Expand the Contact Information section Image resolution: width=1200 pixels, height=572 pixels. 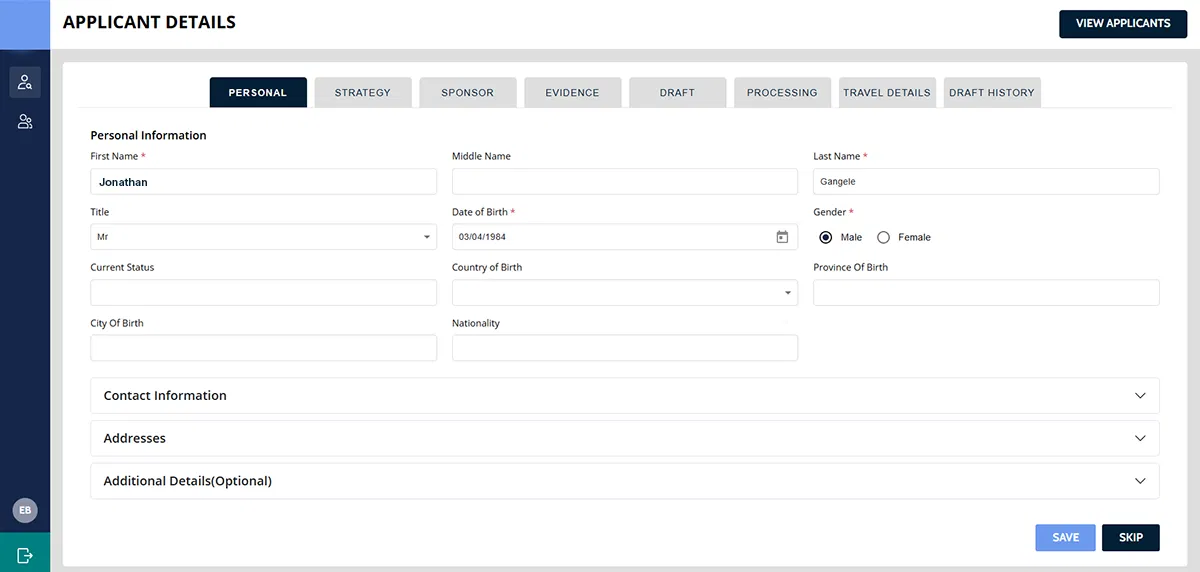625,396
